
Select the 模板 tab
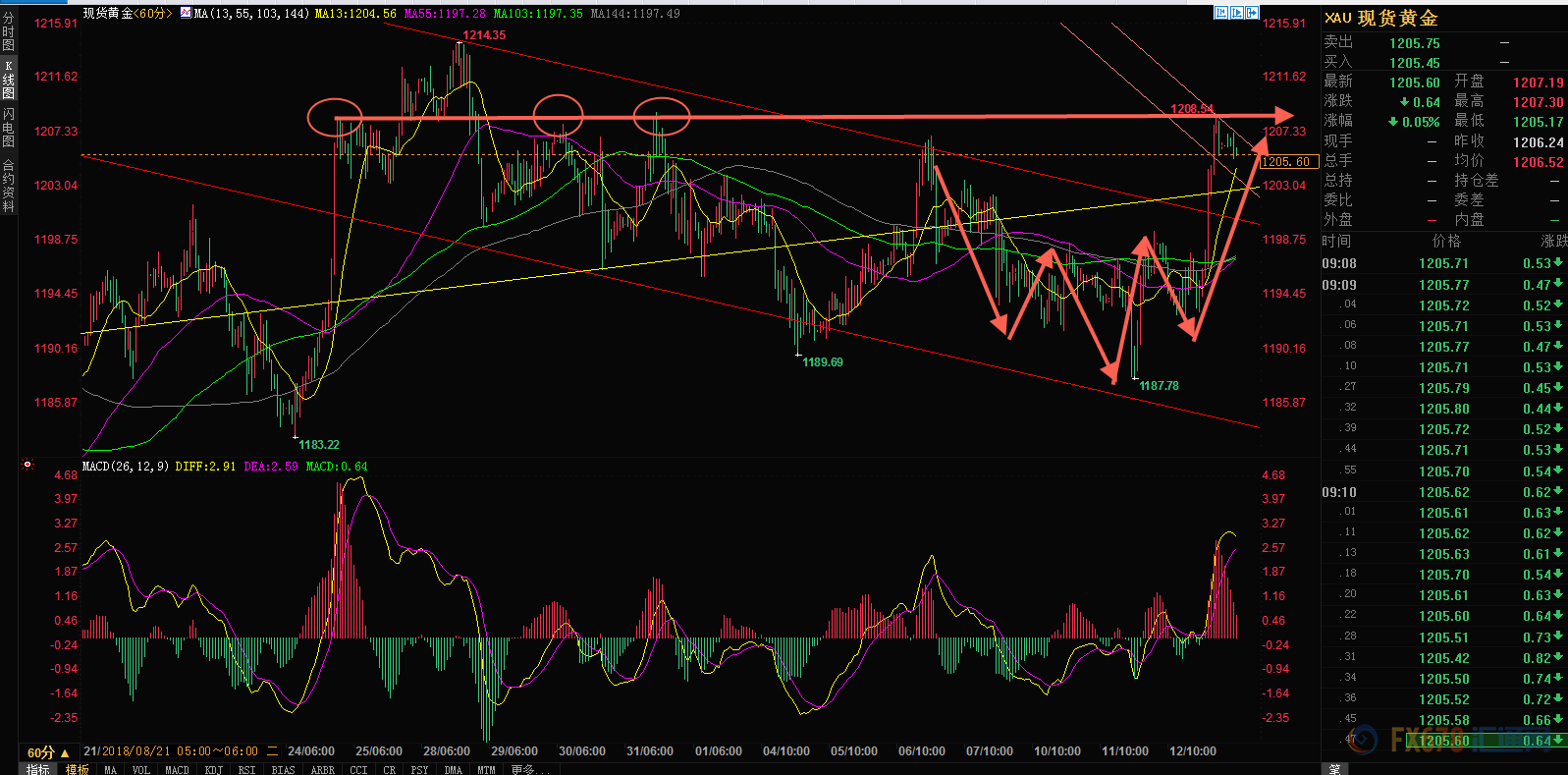77,769
